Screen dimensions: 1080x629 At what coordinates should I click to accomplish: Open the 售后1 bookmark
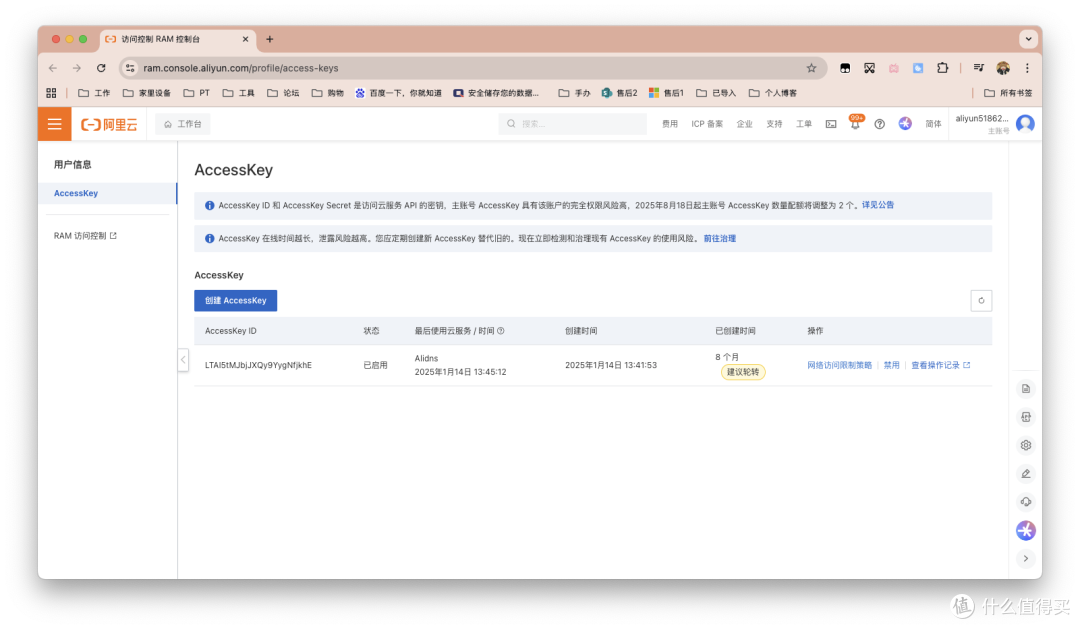(x=666, y=93)
